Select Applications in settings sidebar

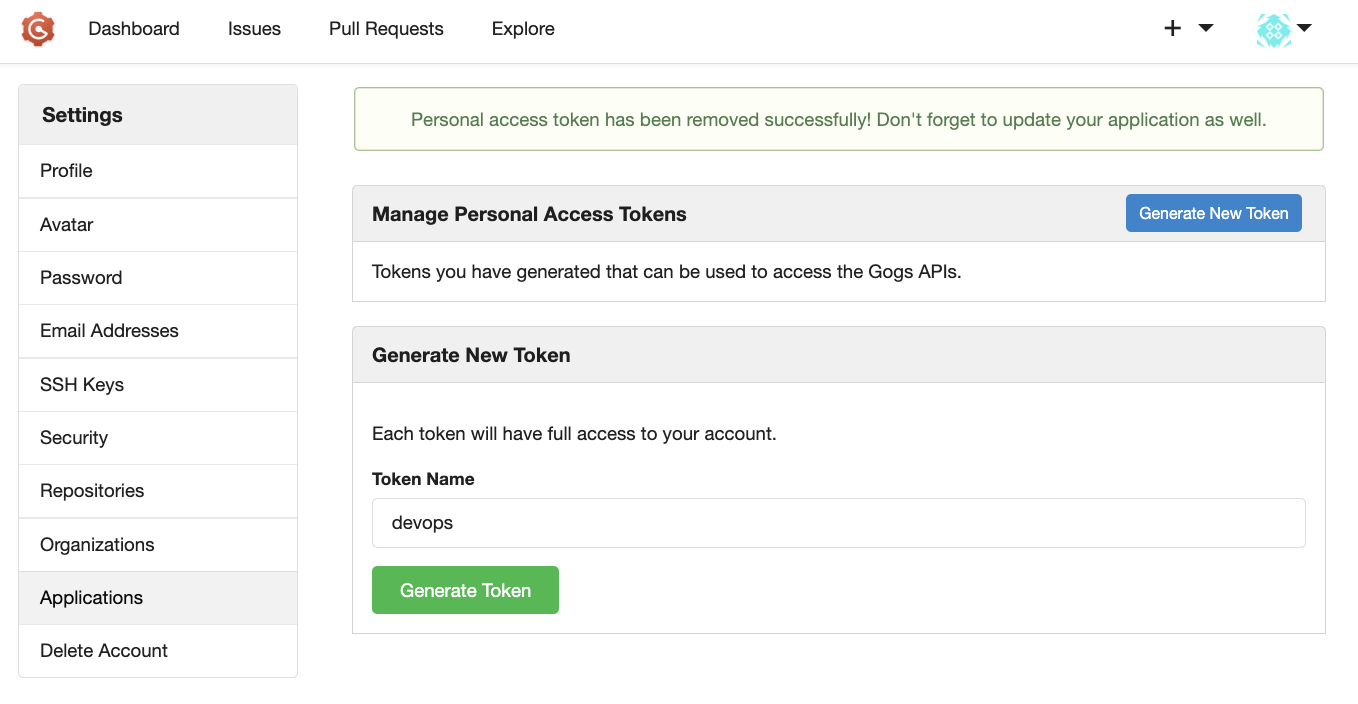91,598
